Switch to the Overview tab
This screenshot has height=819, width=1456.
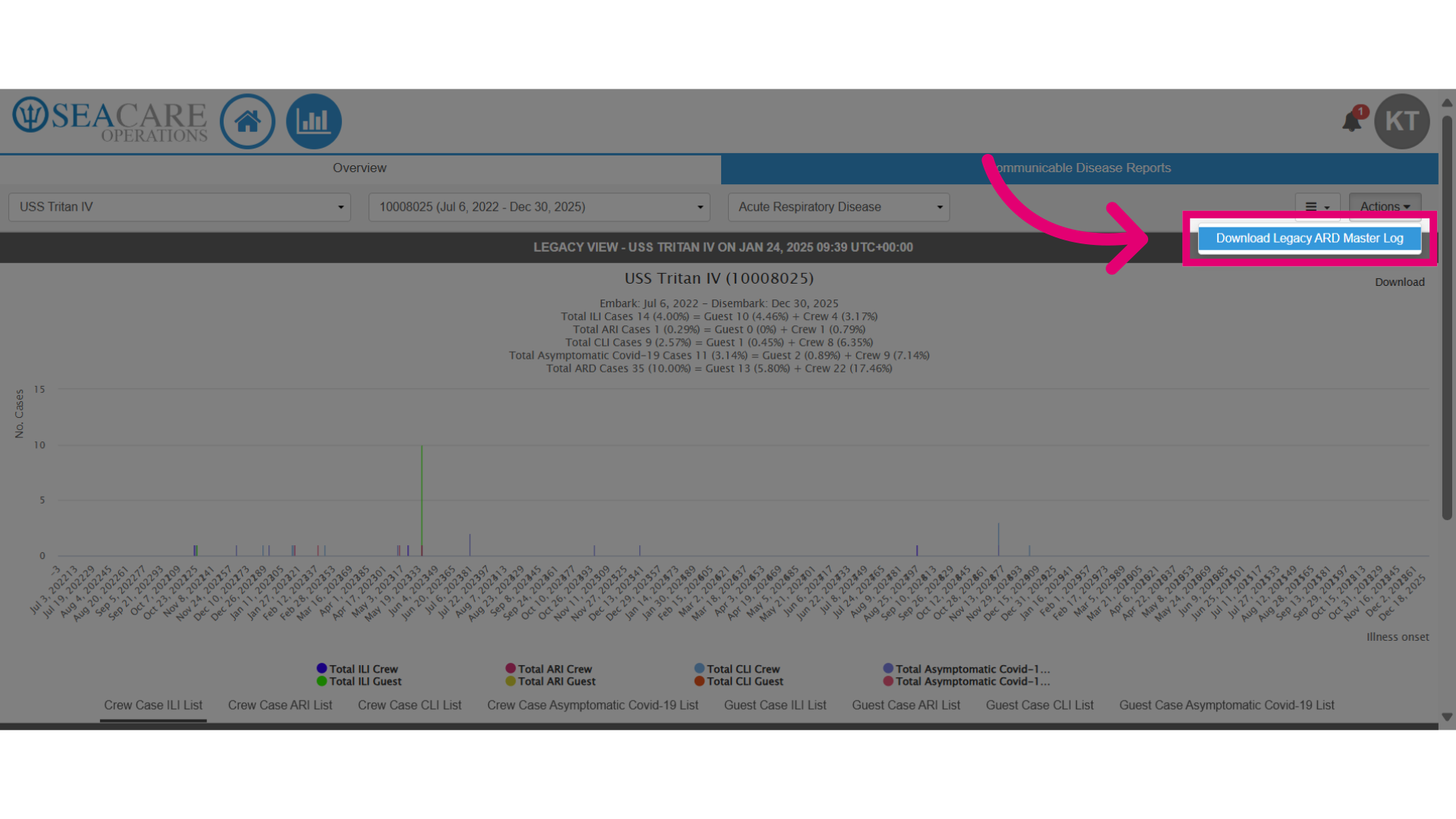tap(359, 168)
